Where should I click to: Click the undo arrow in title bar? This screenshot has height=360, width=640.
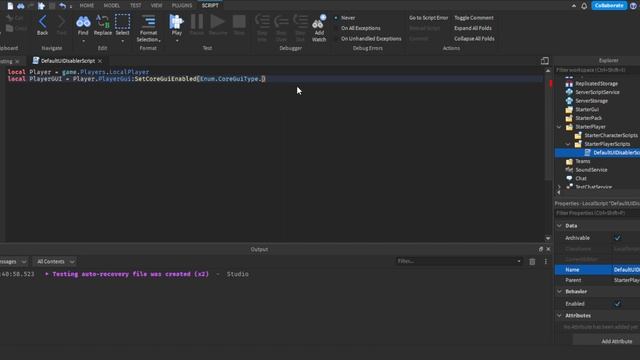pos(62,6)
